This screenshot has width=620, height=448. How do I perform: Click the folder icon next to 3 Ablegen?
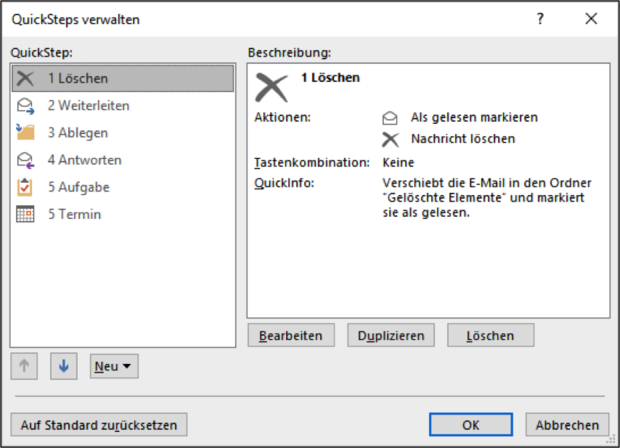(25, 132)
